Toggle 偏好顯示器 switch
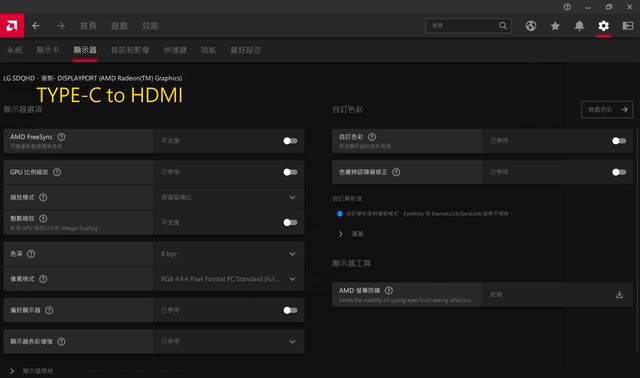 [x=290, y=310]
